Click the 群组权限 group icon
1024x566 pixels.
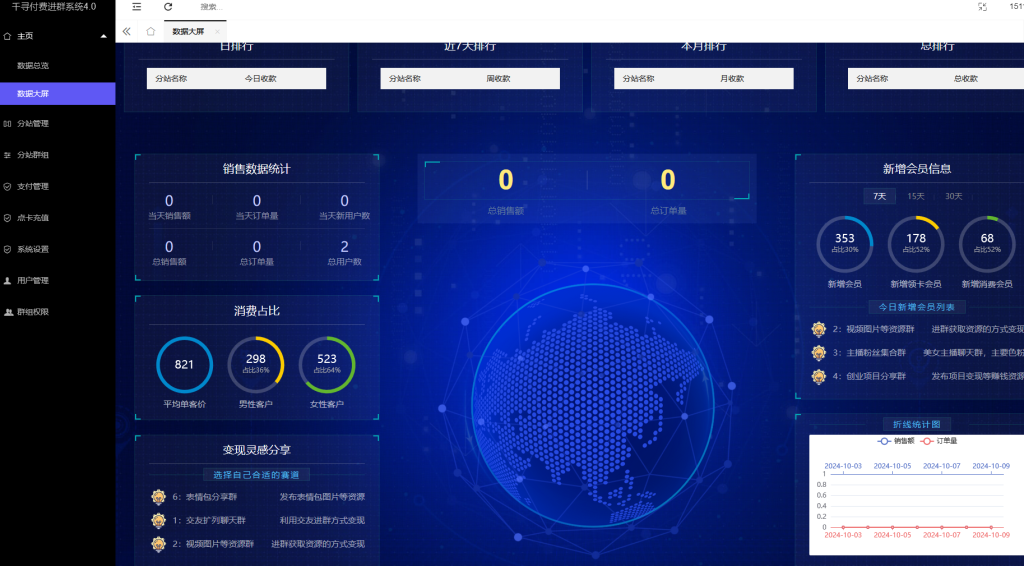(8, 312)
